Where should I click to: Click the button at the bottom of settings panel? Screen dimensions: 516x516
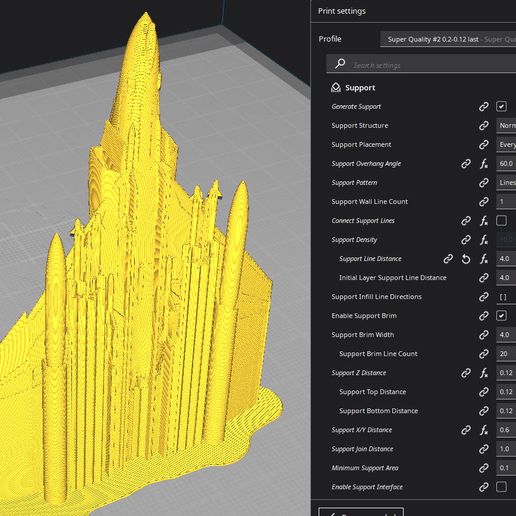(x=361, y=512)
